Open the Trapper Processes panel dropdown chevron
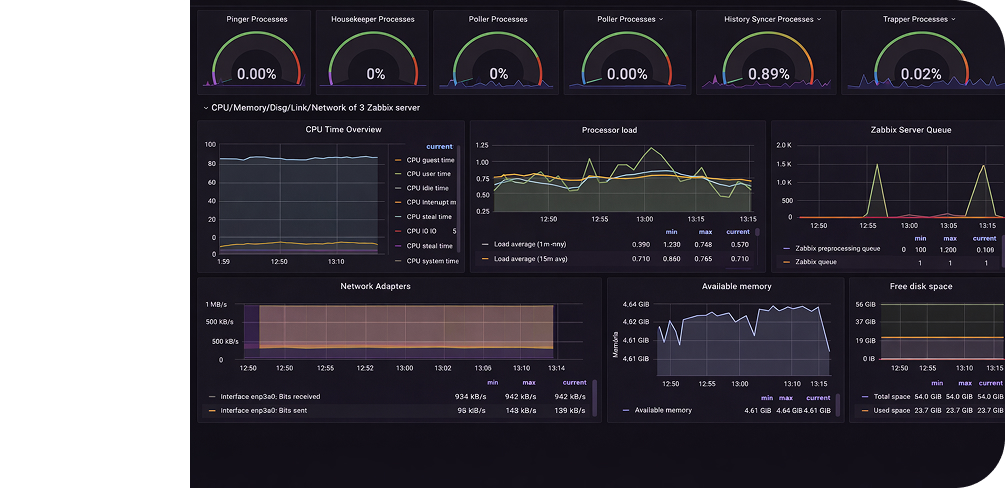Screen dimensions: 1005x488 (954, 19)
